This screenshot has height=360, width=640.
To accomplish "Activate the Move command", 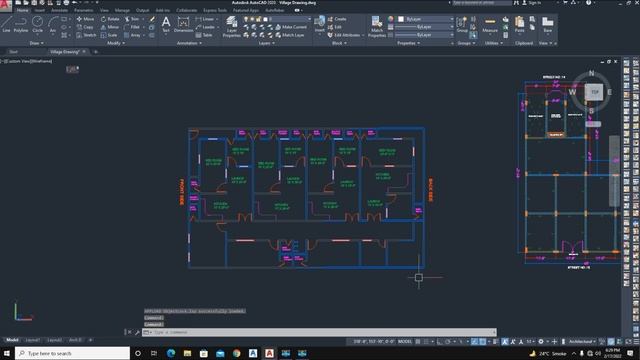I will point(85,19).
